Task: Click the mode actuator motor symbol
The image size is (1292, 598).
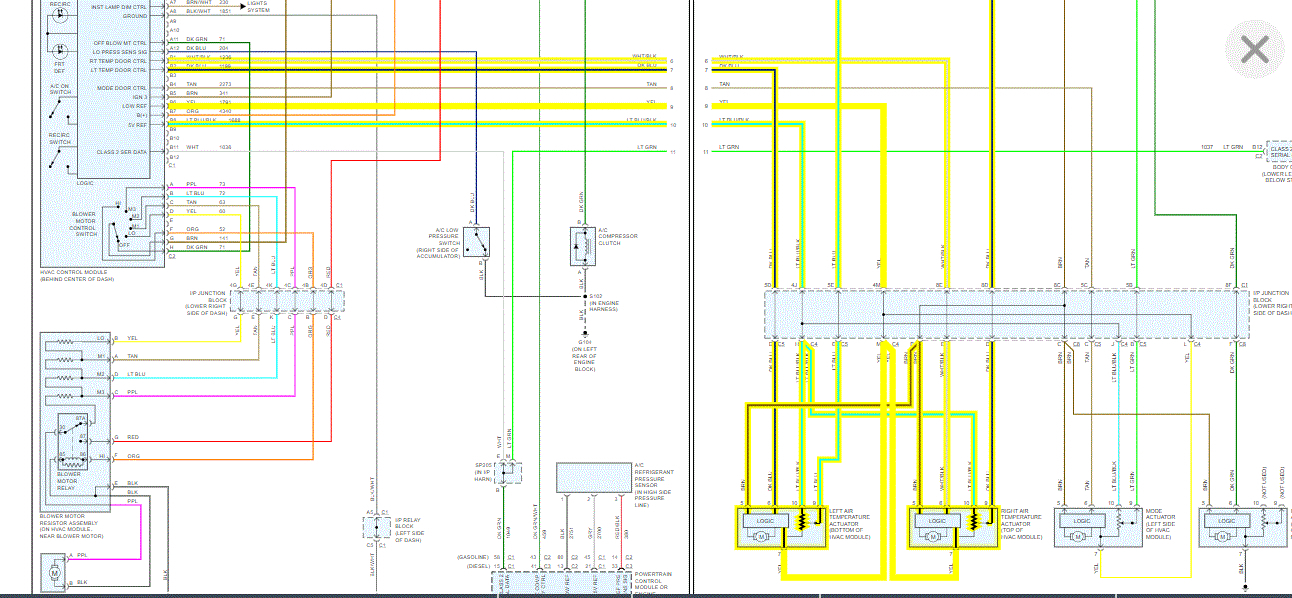Action: [1076, 537]
